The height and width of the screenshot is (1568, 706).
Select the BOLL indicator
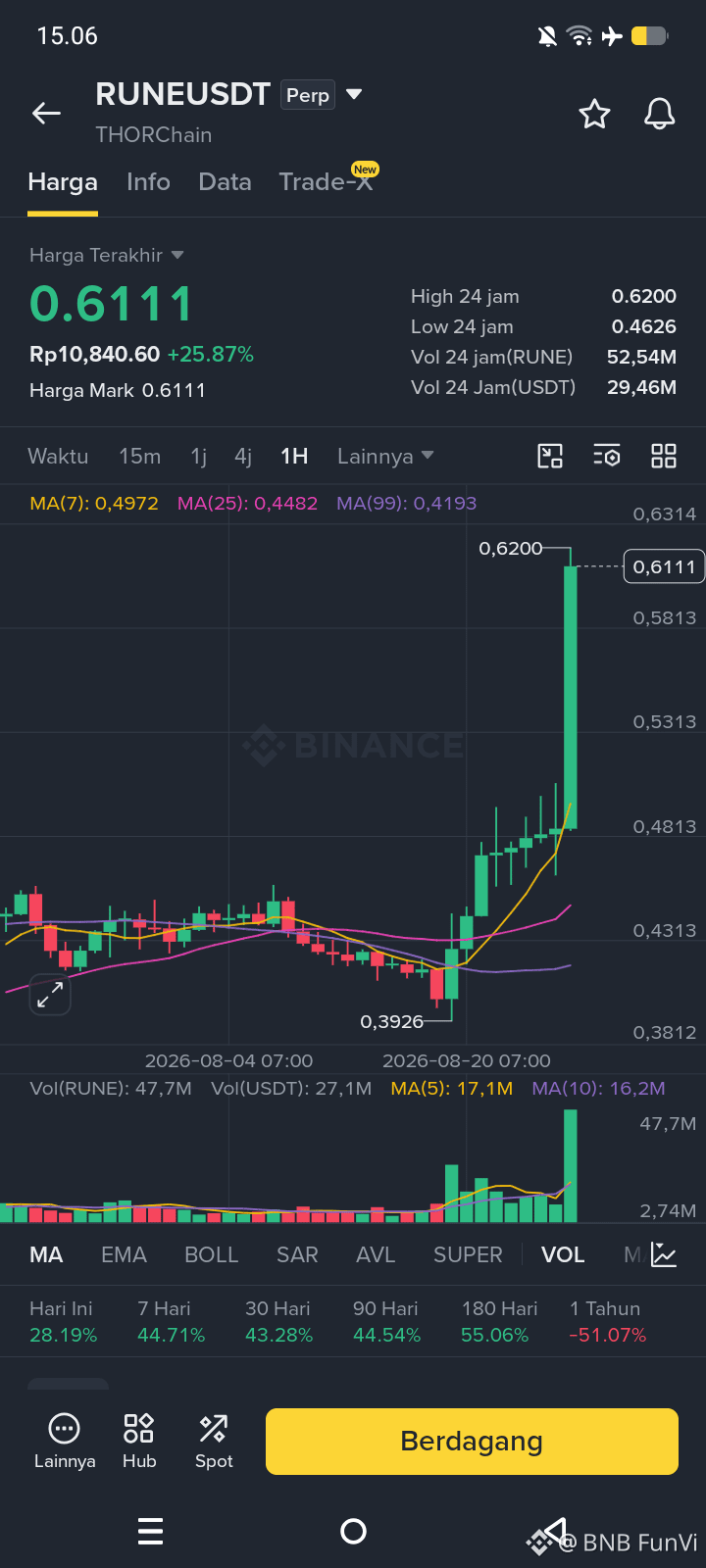(x=212, y=1255)
